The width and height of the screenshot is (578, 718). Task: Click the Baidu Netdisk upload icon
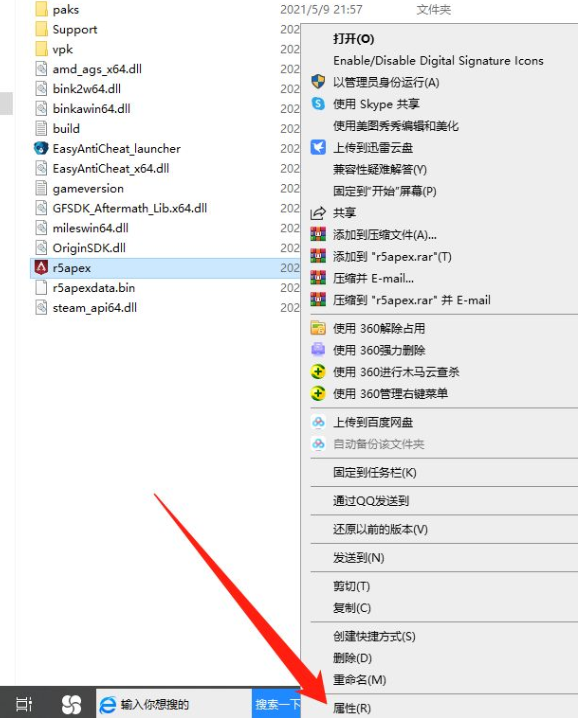(318, 422)
